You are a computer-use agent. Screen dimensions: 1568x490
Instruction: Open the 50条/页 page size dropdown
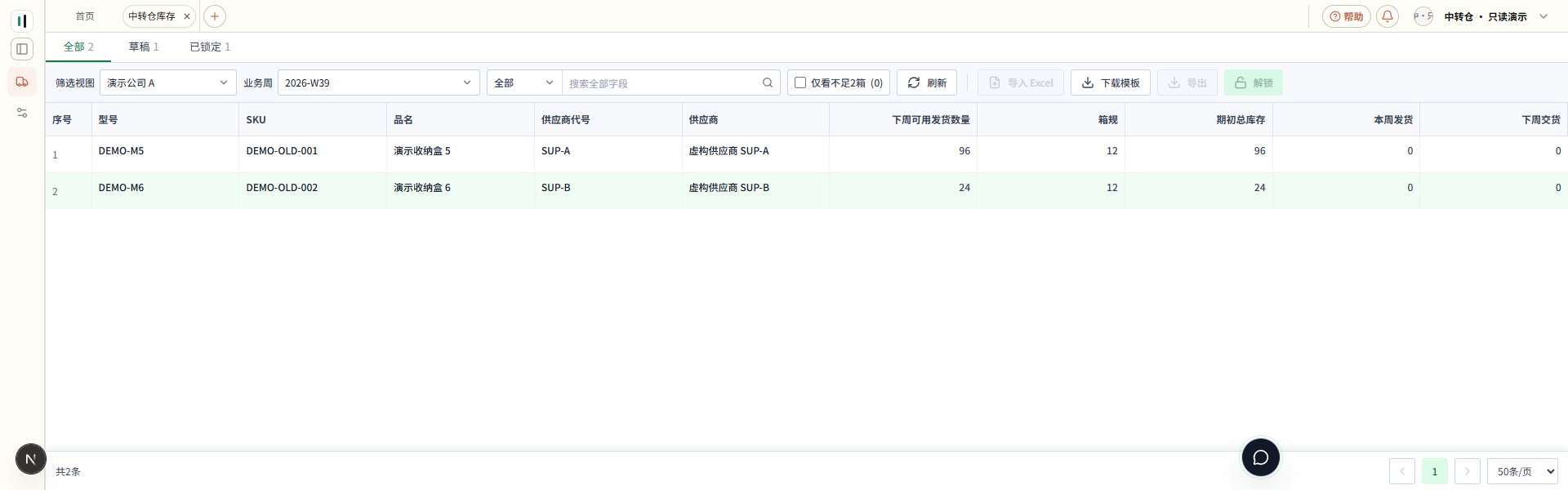click(1523, 471)
